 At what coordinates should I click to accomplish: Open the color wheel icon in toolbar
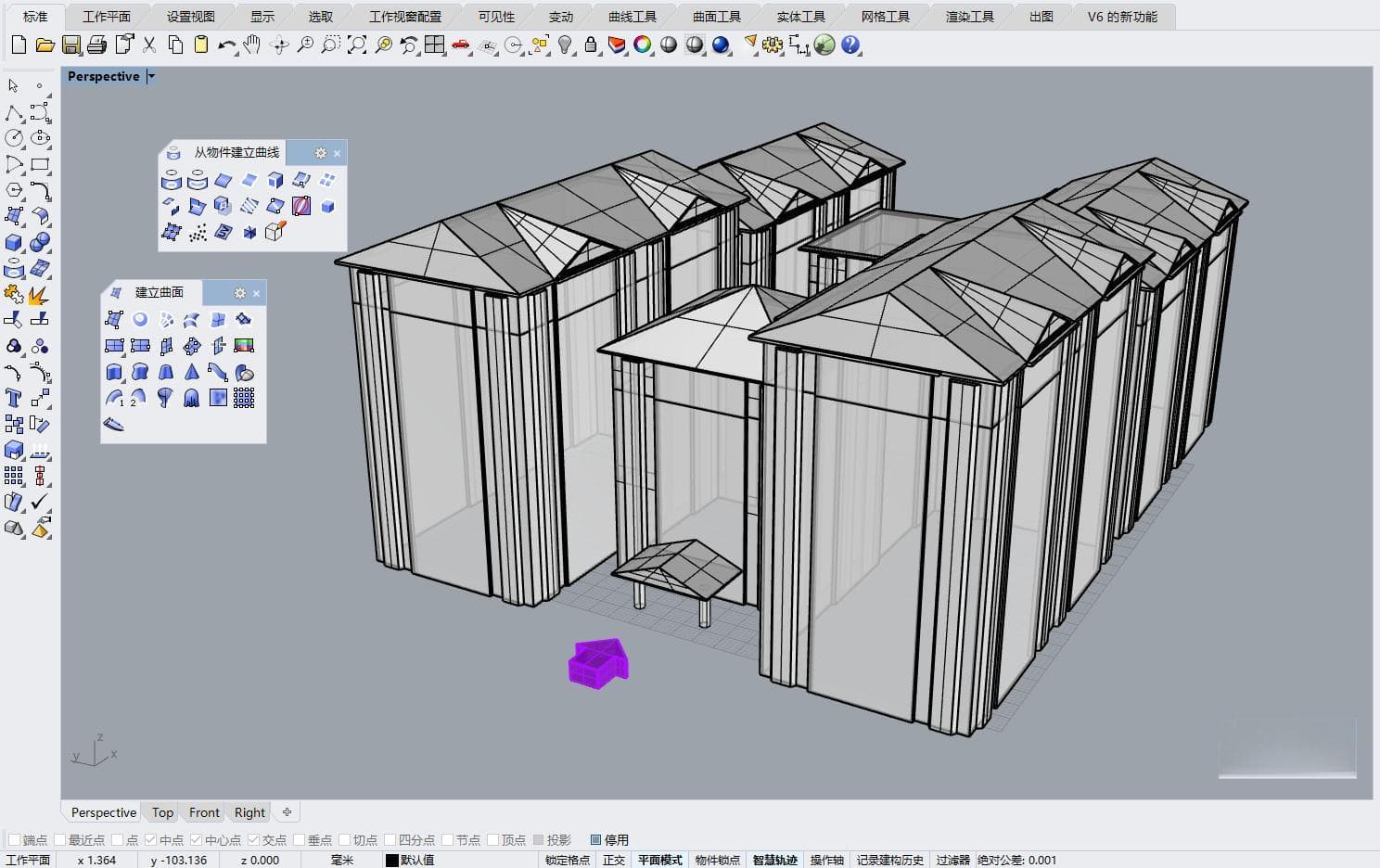coord(643,45)
